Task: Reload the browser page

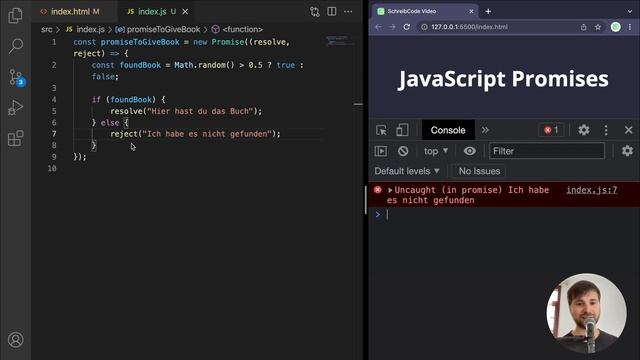Action: pos(407,27)
